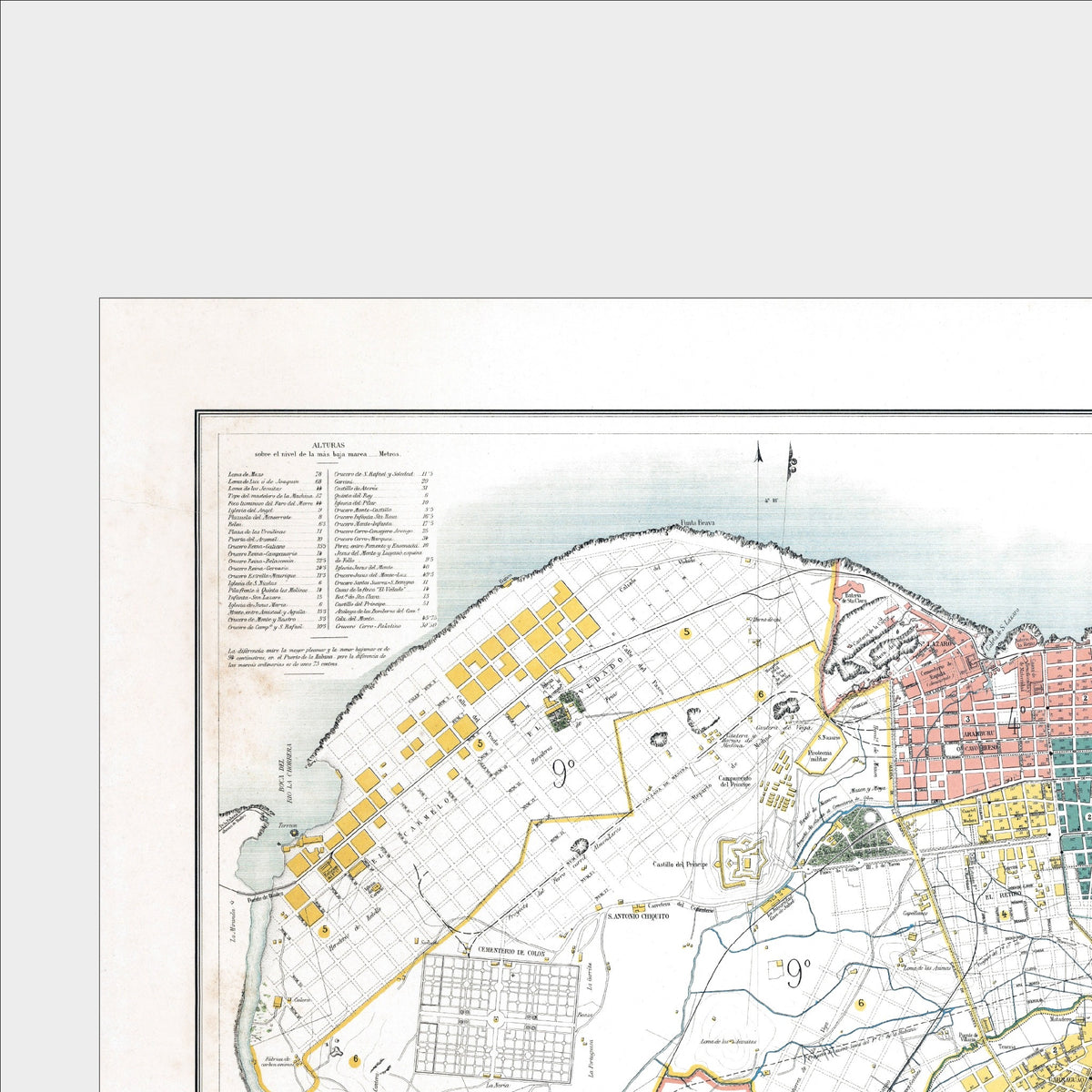
Task: Click the 'ALTURAS' table heading
Action: point(329,445)
